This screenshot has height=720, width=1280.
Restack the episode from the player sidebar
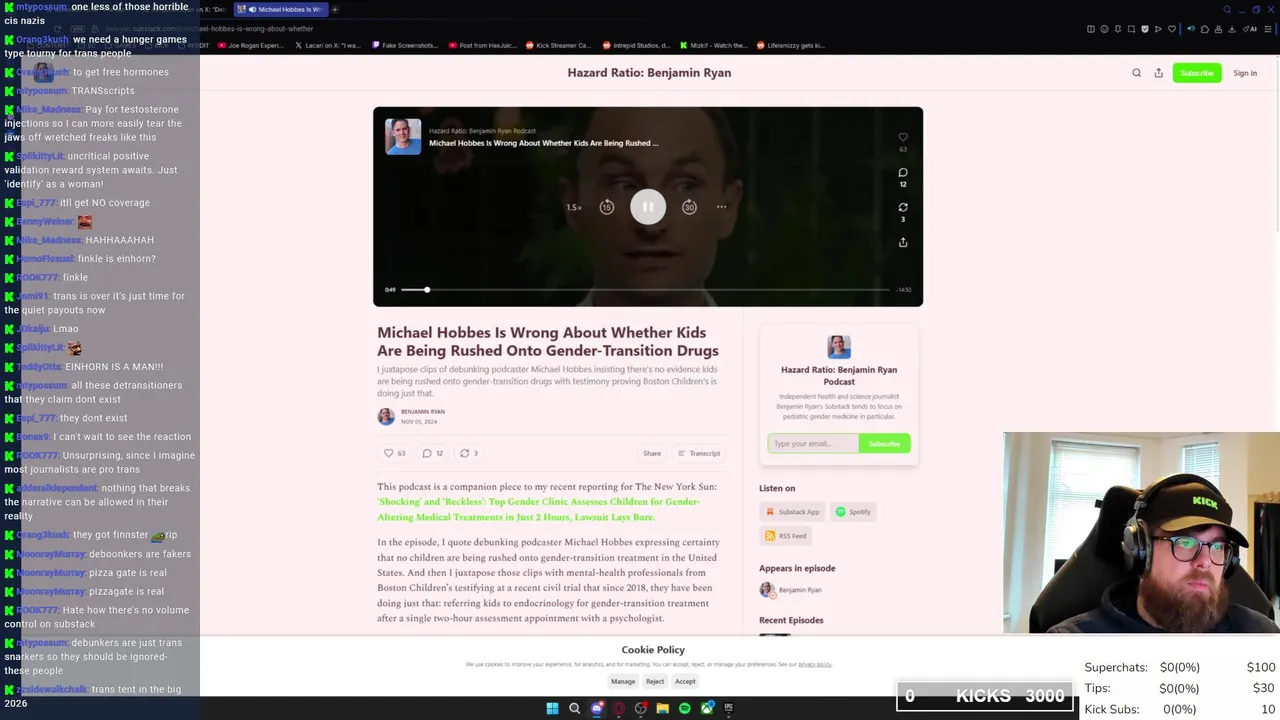click(x=903, y=207)
